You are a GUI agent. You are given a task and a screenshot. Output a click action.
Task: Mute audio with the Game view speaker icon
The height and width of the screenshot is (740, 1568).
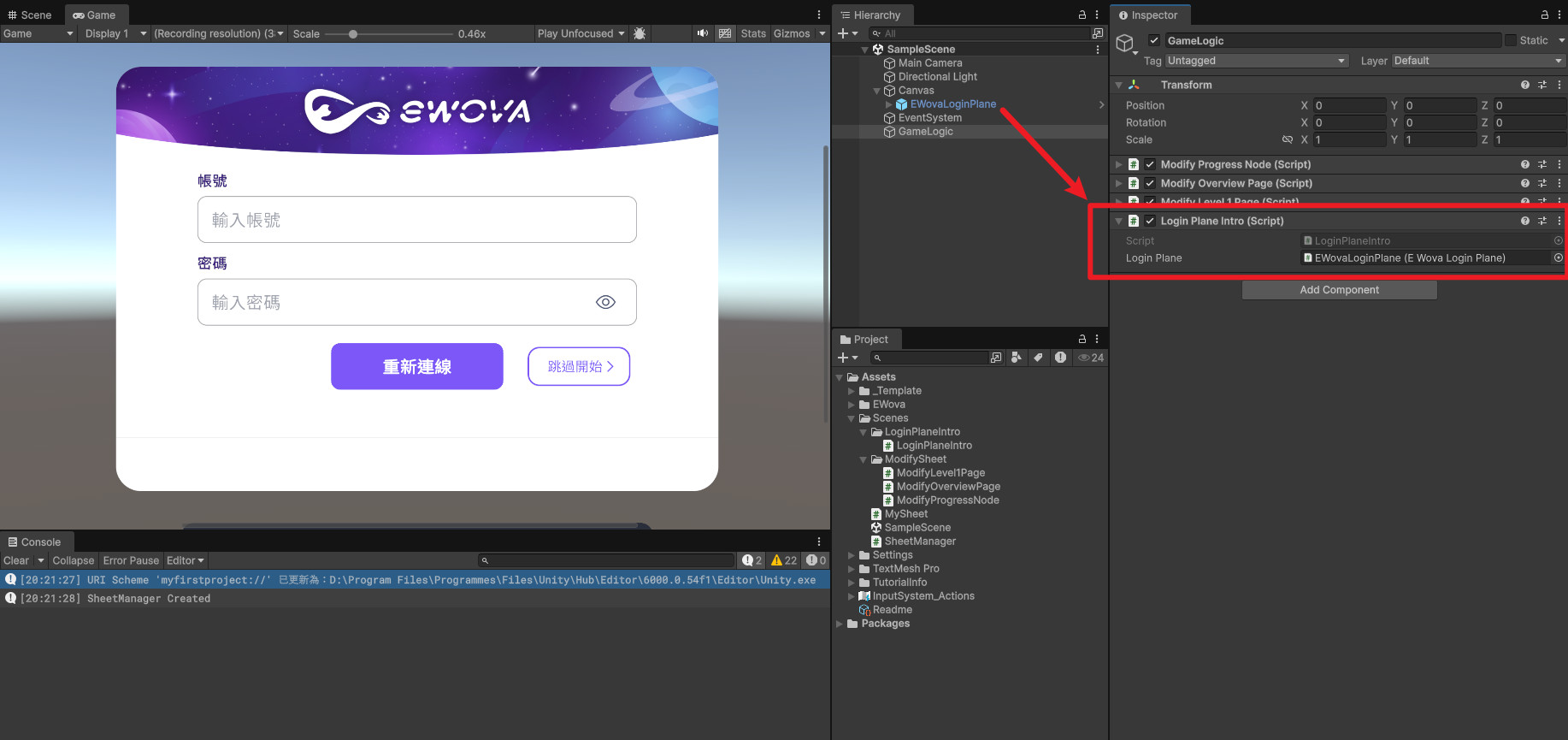click(x=703, y=33)
